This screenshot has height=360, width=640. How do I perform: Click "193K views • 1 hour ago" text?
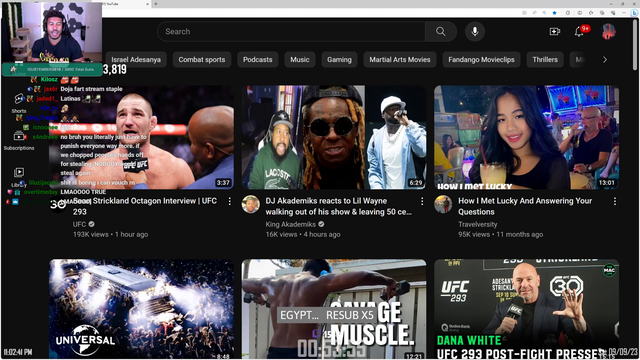point(110,234)
